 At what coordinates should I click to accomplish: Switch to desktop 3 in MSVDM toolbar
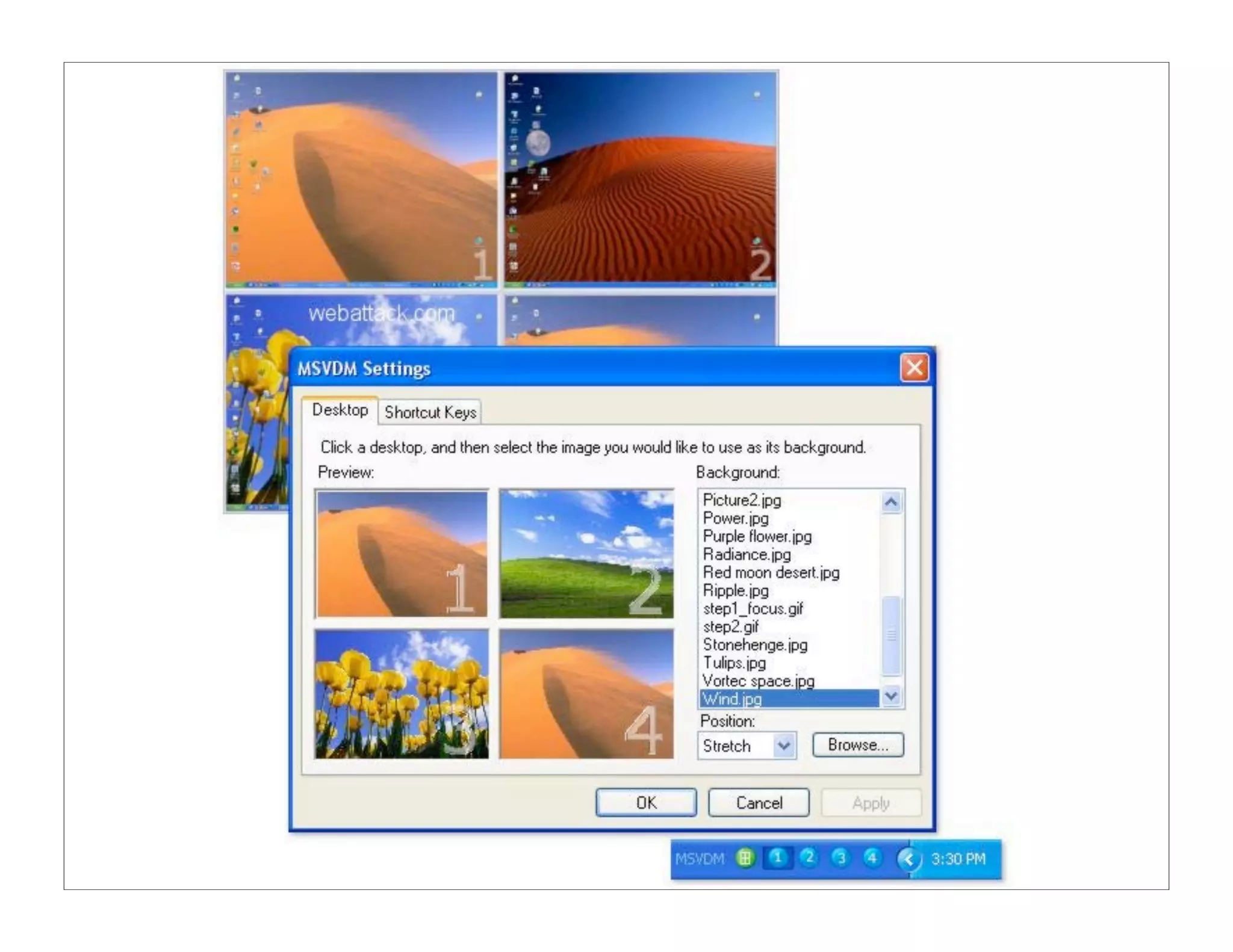pyautogui.click(x=840, y=858)
